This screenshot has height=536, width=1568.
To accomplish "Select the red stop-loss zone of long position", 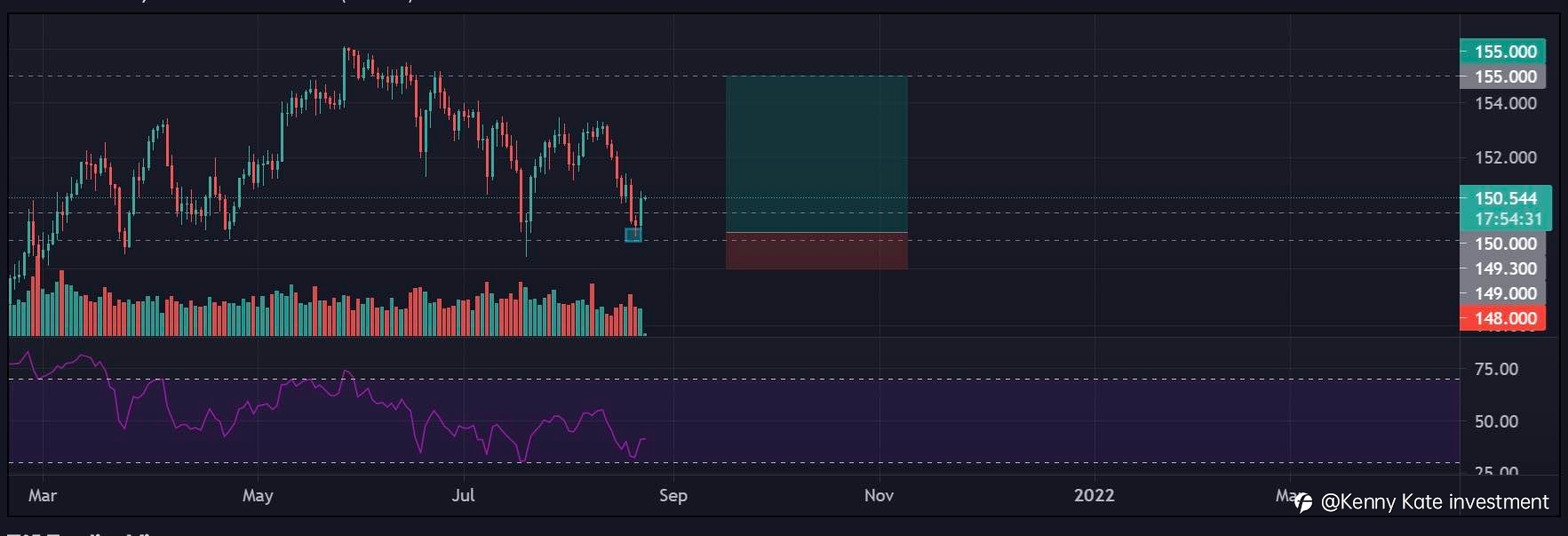I will pyautogui.click(x=816, y=251).
